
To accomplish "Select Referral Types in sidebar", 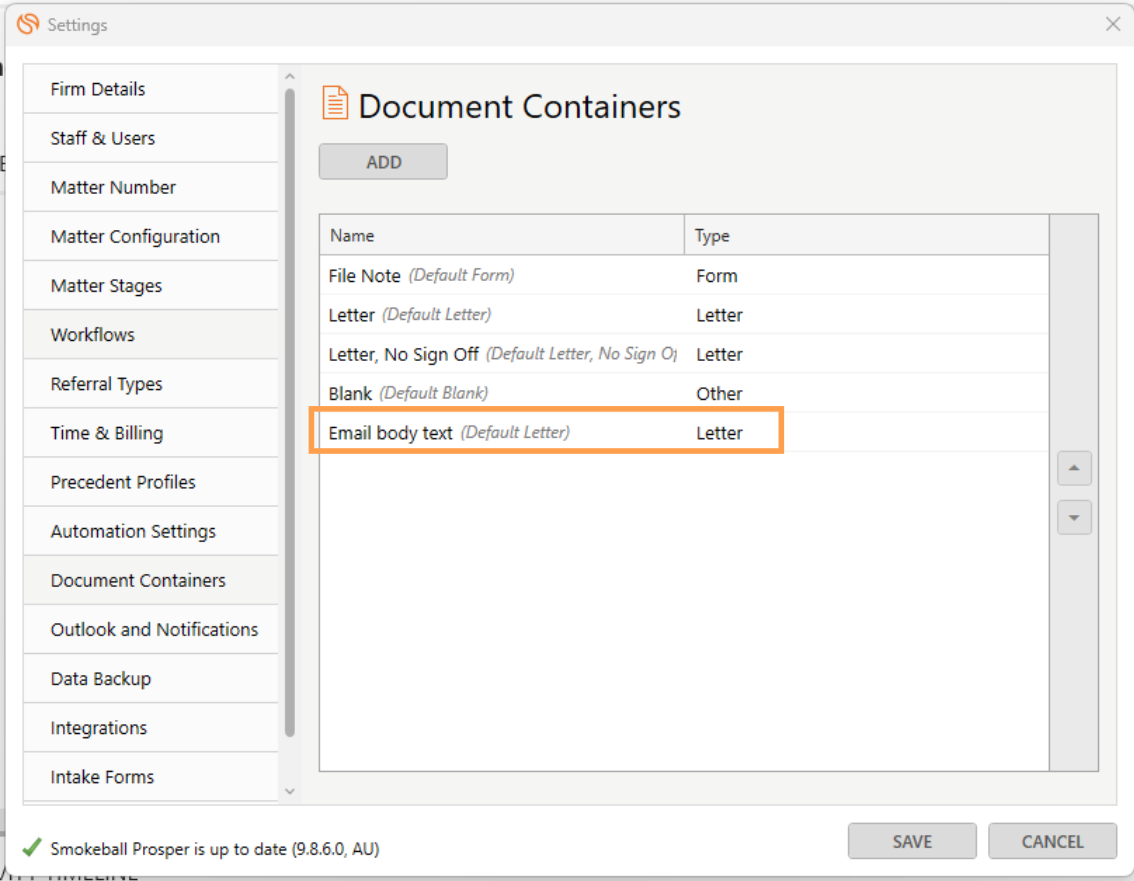I will point(150,384).
